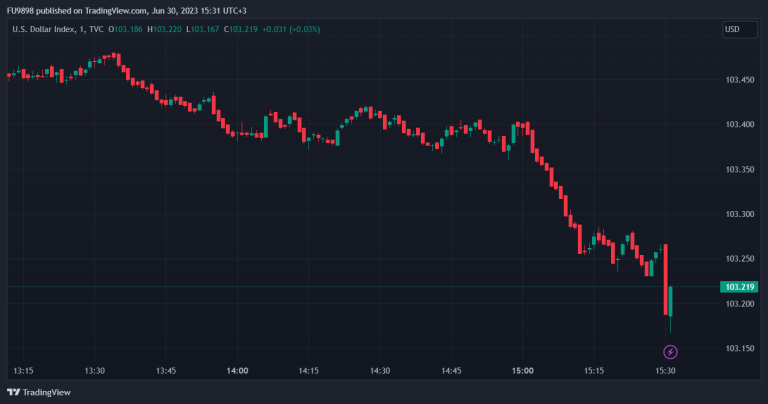The width and height of the screenshot is (768, 404).
Task: Click the 103.450 price scale label
Action: point(739,80)
